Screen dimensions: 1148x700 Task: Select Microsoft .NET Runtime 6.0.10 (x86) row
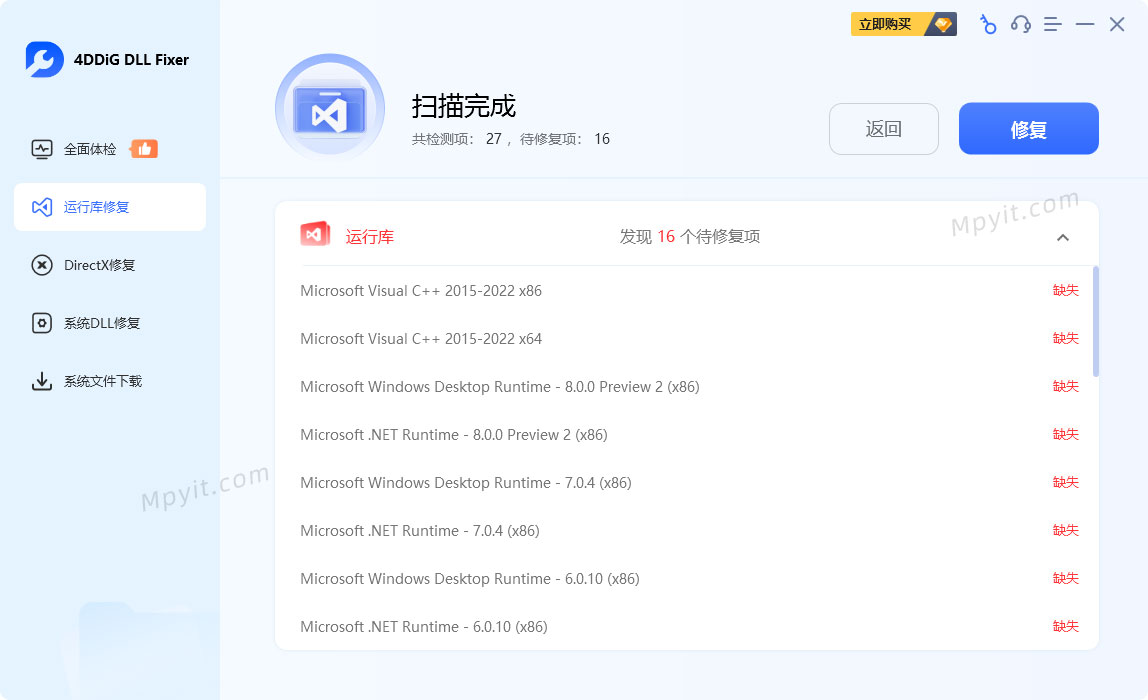click(x=689, y=626)
